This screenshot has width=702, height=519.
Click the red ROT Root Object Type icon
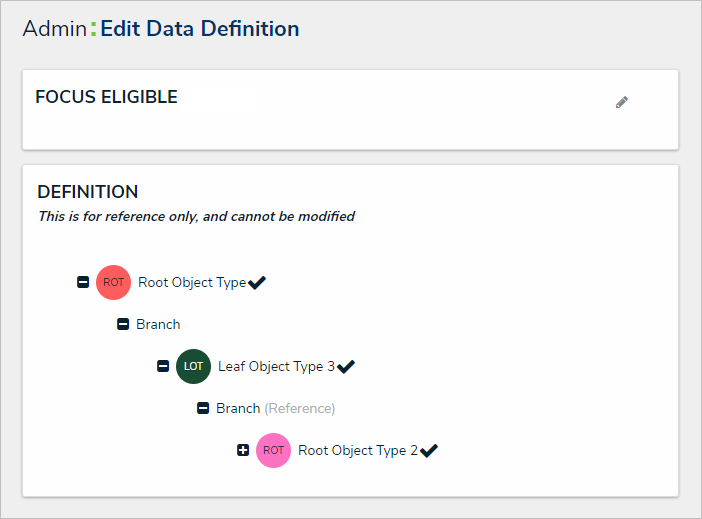(114, 282)
